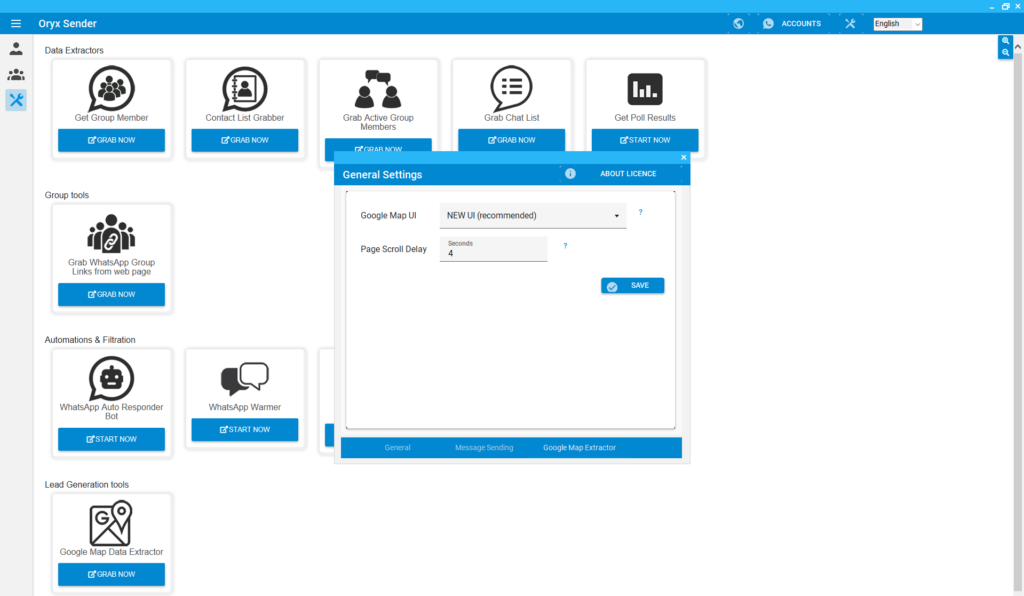Viewport: 1024px width, 596px height.
Task: Click START NOW under WhatsApp Warmer
Action: point(245,430)
